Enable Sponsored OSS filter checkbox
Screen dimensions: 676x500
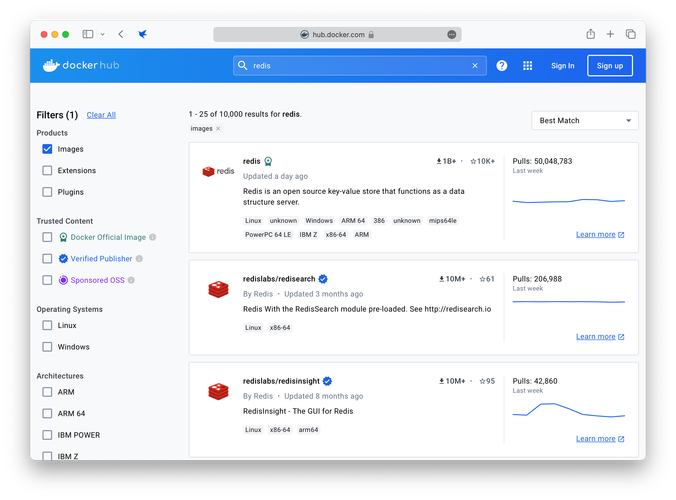pos(47,280)
